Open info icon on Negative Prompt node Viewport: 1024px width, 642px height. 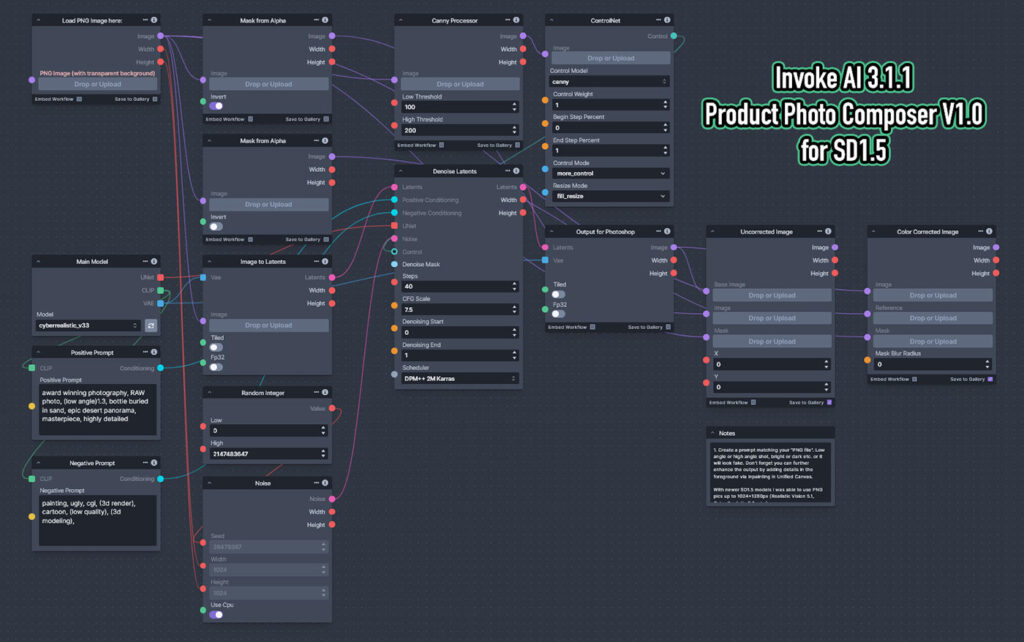154,462
